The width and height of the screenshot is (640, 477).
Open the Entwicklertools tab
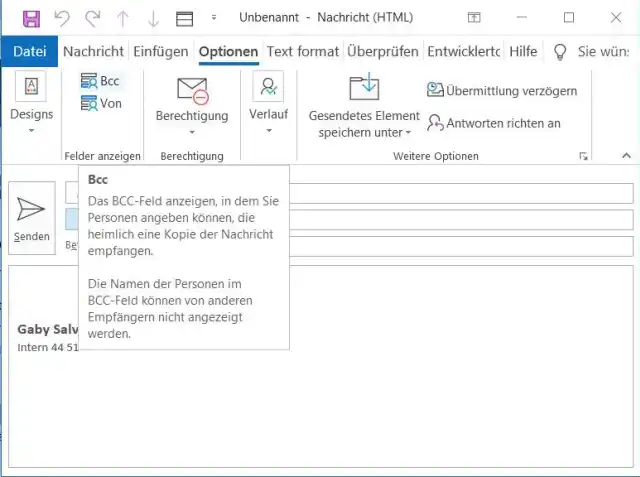click(463, 51)
